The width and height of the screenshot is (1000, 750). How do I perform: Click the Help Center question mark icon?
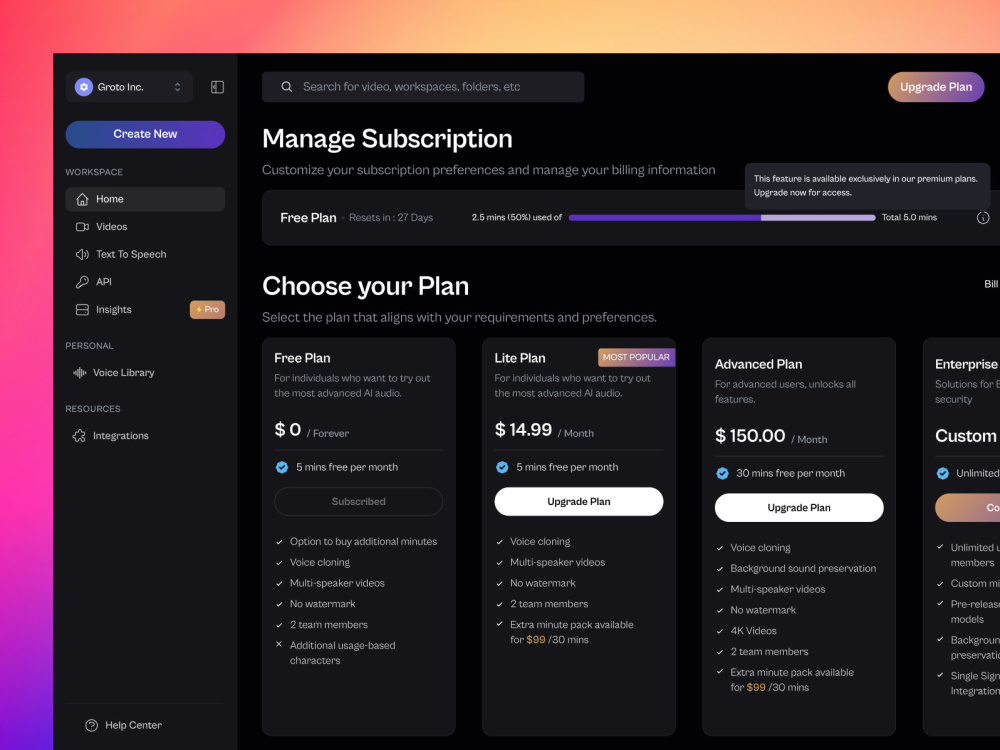tap(92, 725)
